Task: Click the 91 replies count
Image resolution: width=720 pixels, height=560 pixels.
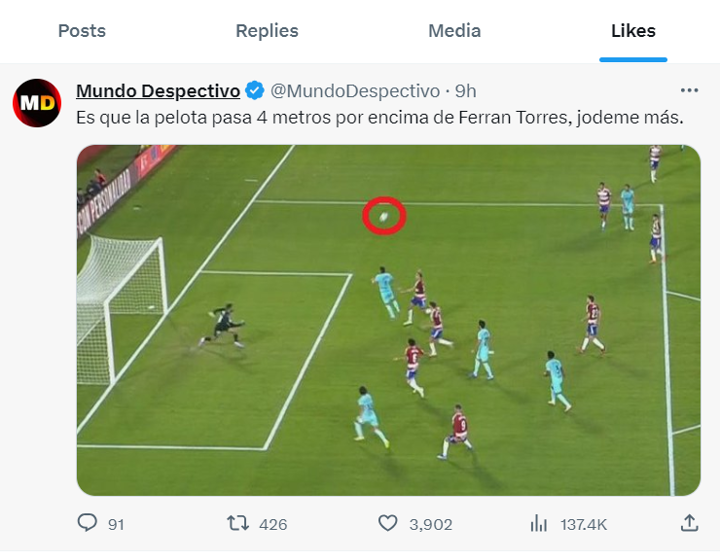Action: pyautogui.click(x=116, y=524)
